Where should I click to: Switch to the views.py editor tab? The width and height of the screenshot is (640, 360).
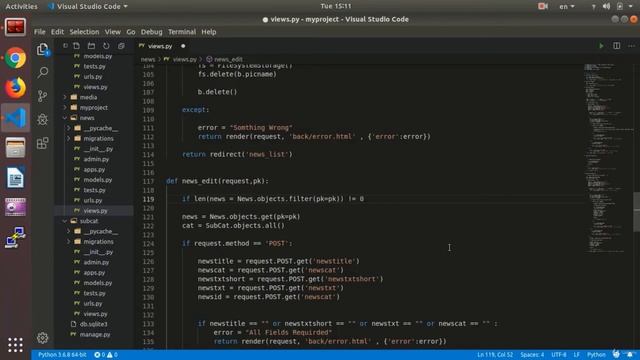tap(162, 46)
